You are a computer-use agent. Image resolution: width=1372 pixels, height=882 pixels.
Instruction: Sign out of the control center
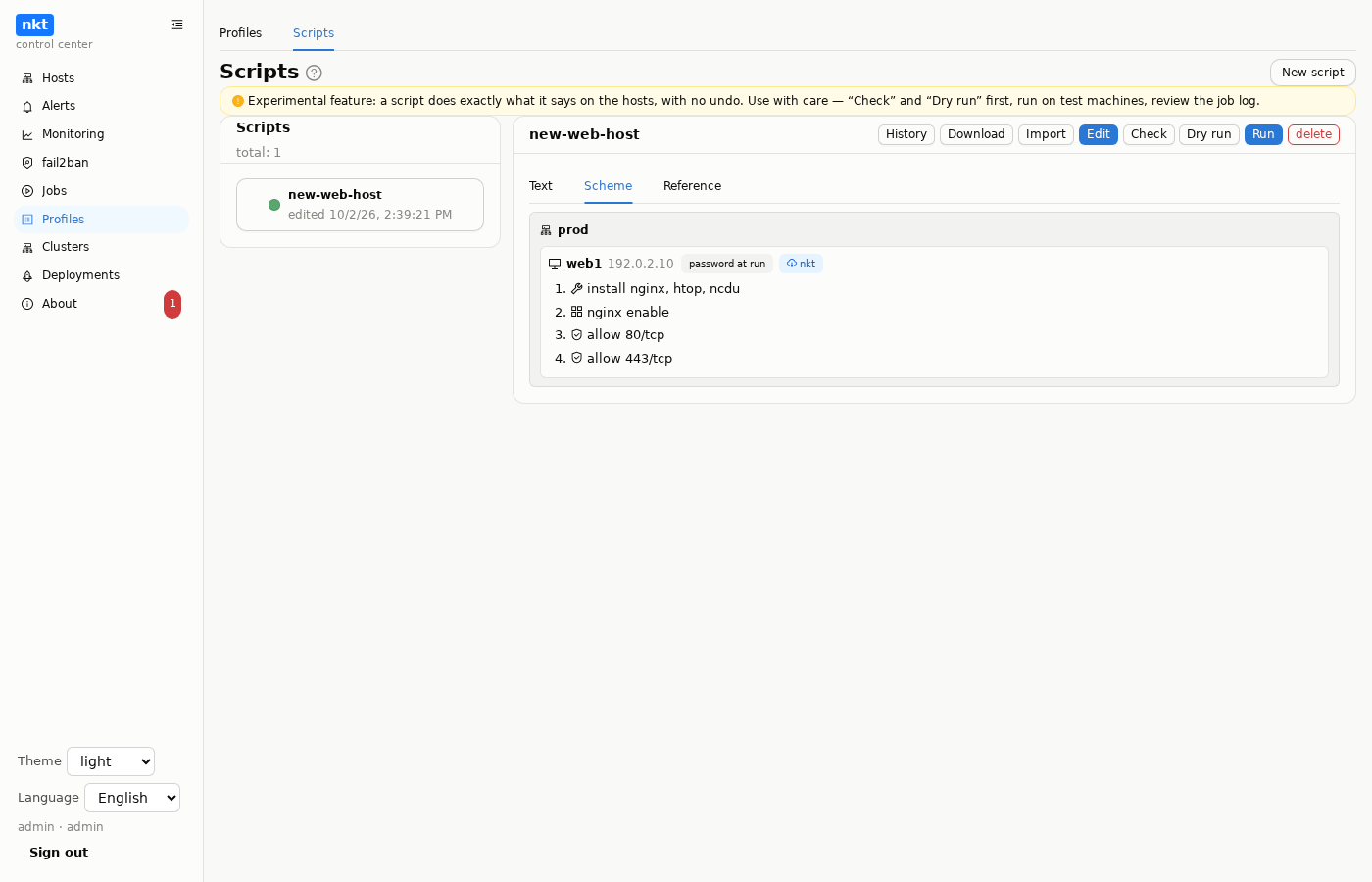point(59,853)
